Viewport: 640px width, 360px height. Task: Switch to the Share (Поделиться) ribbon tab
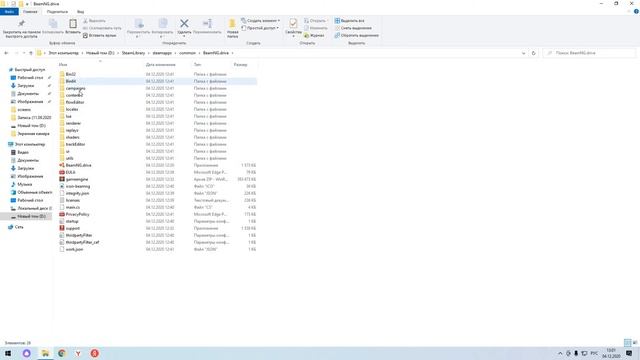(57, 12)
